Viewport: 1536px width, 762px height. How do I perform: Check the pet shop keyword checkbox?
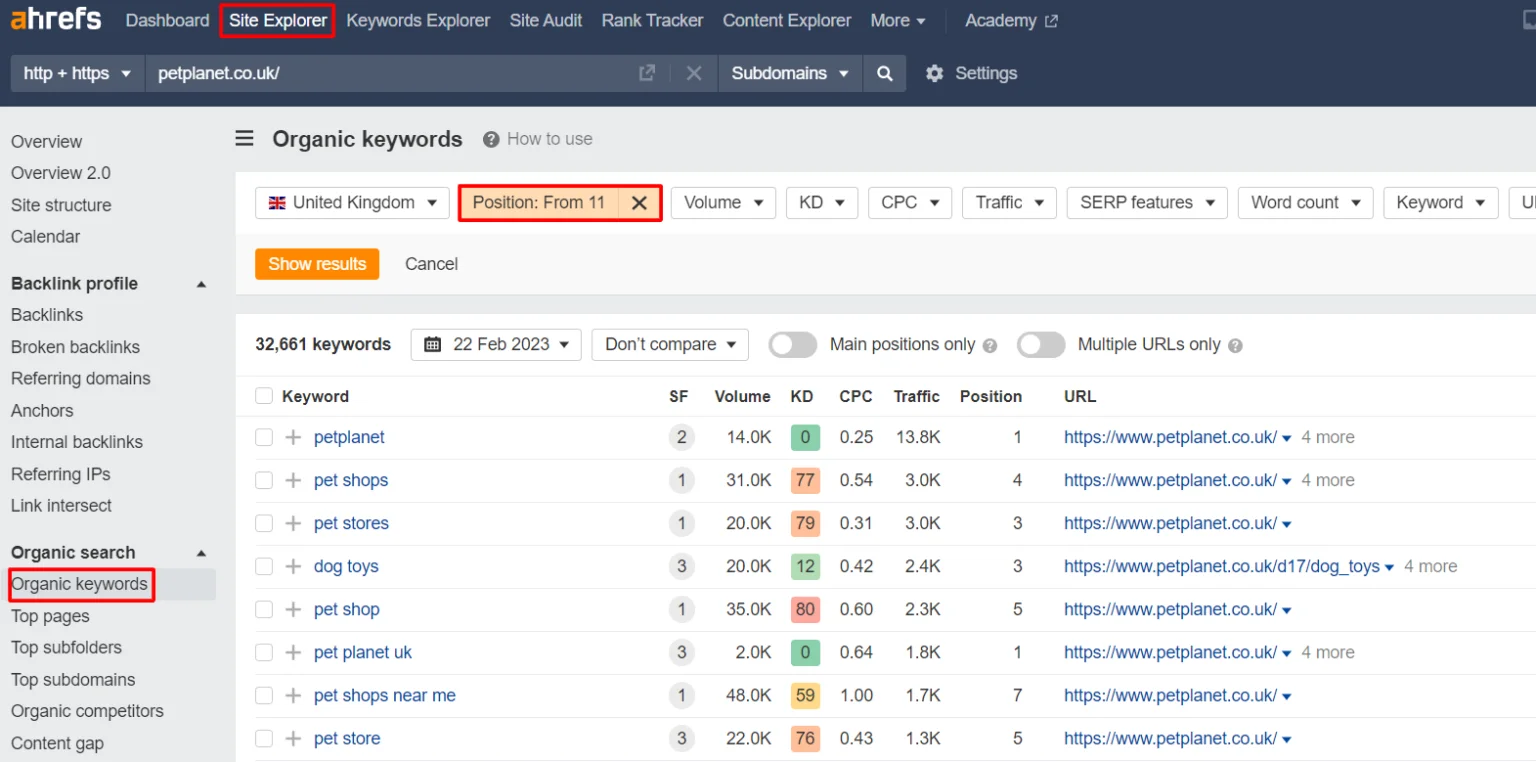(x=264, y=609)
